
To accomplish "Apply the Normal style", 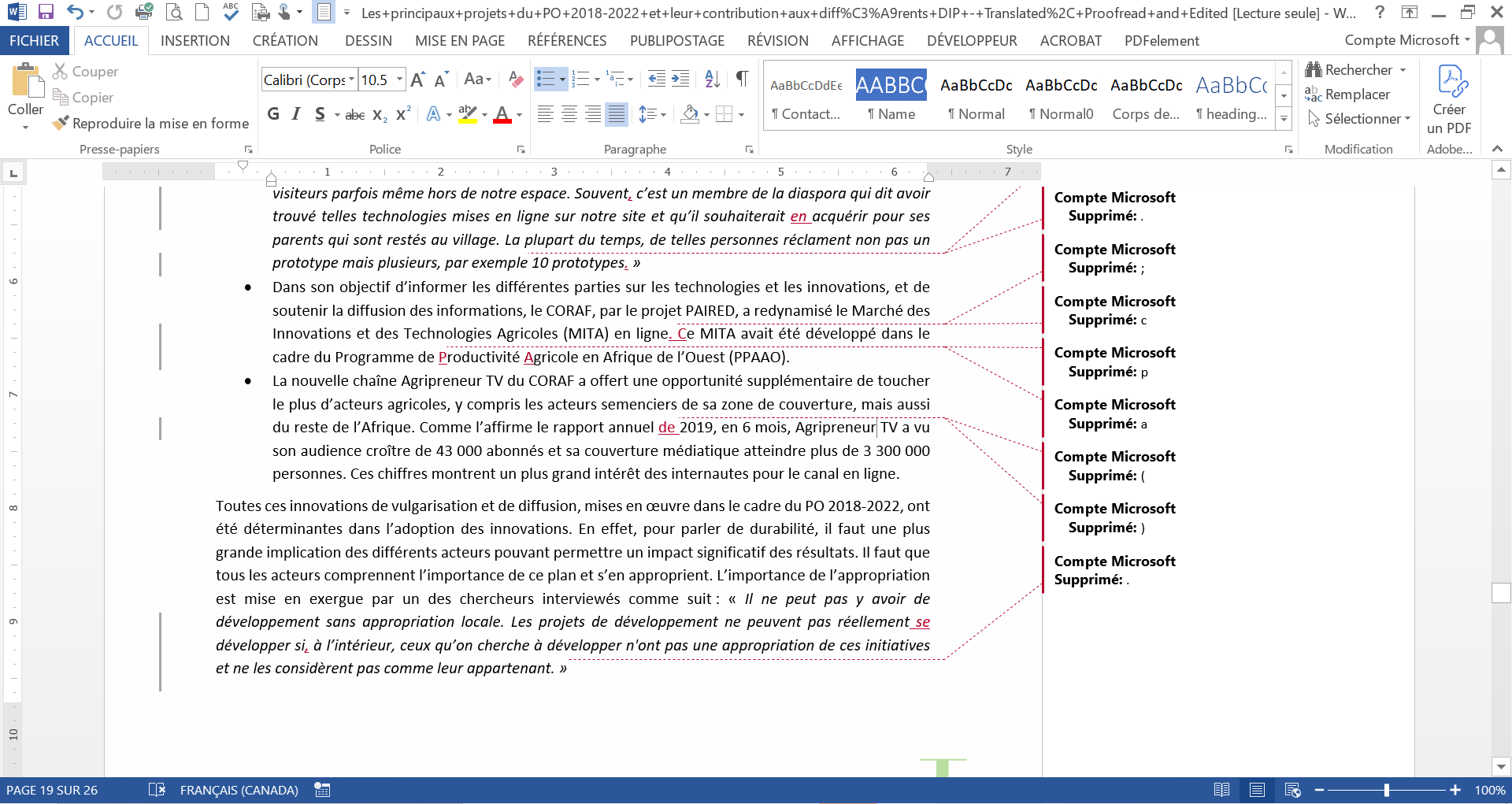I will pos(976,98).
